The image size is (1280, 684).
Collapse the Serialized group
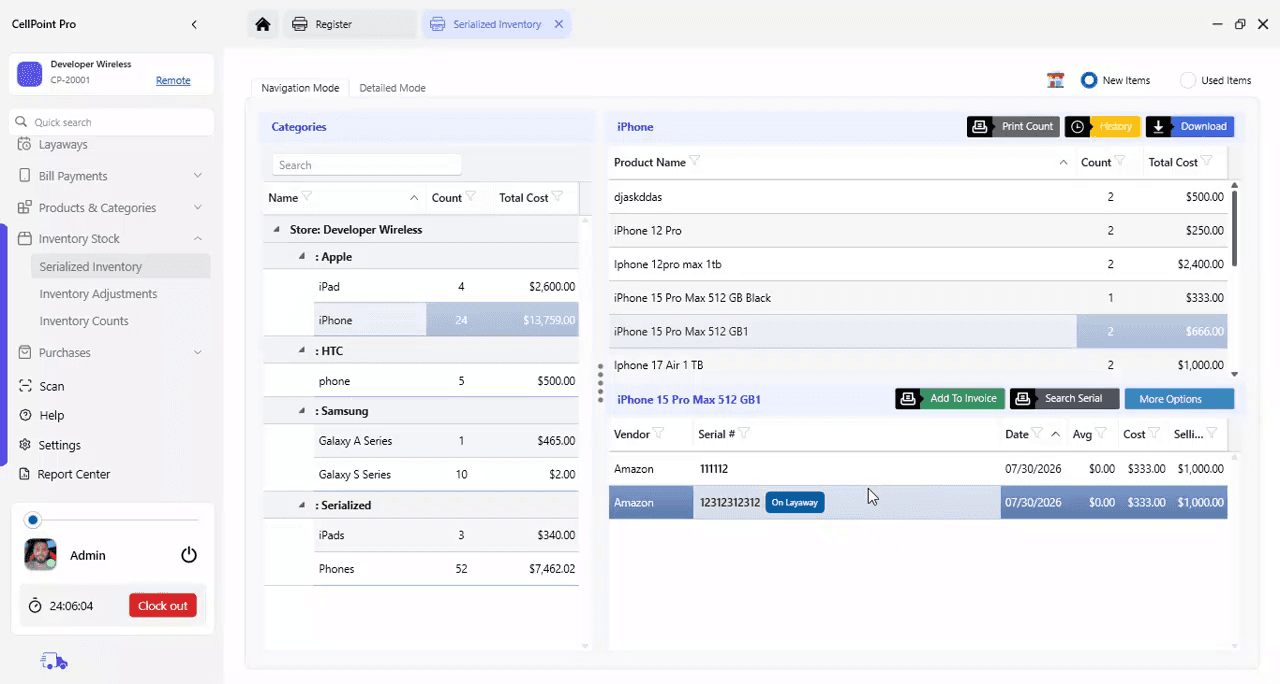point(302,505)
